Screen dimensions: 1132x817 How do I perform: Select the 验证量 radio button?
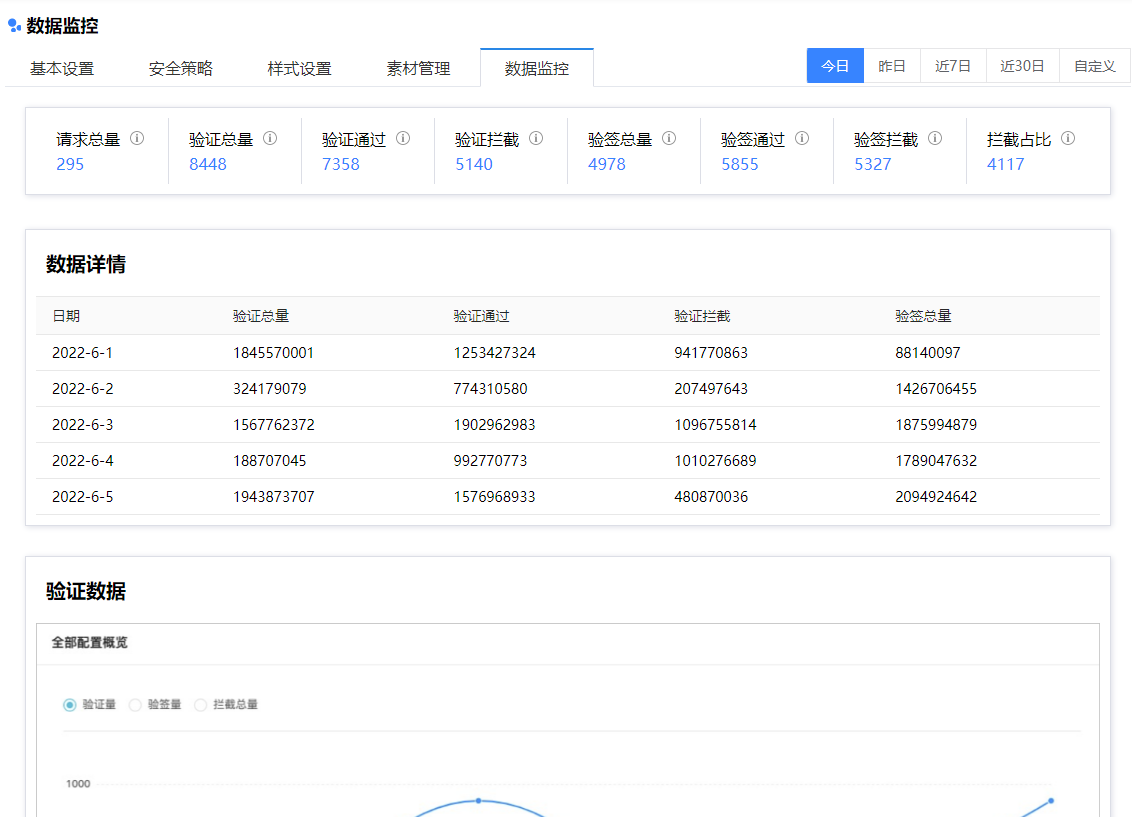pyautogui.click(x=70, y=705)
